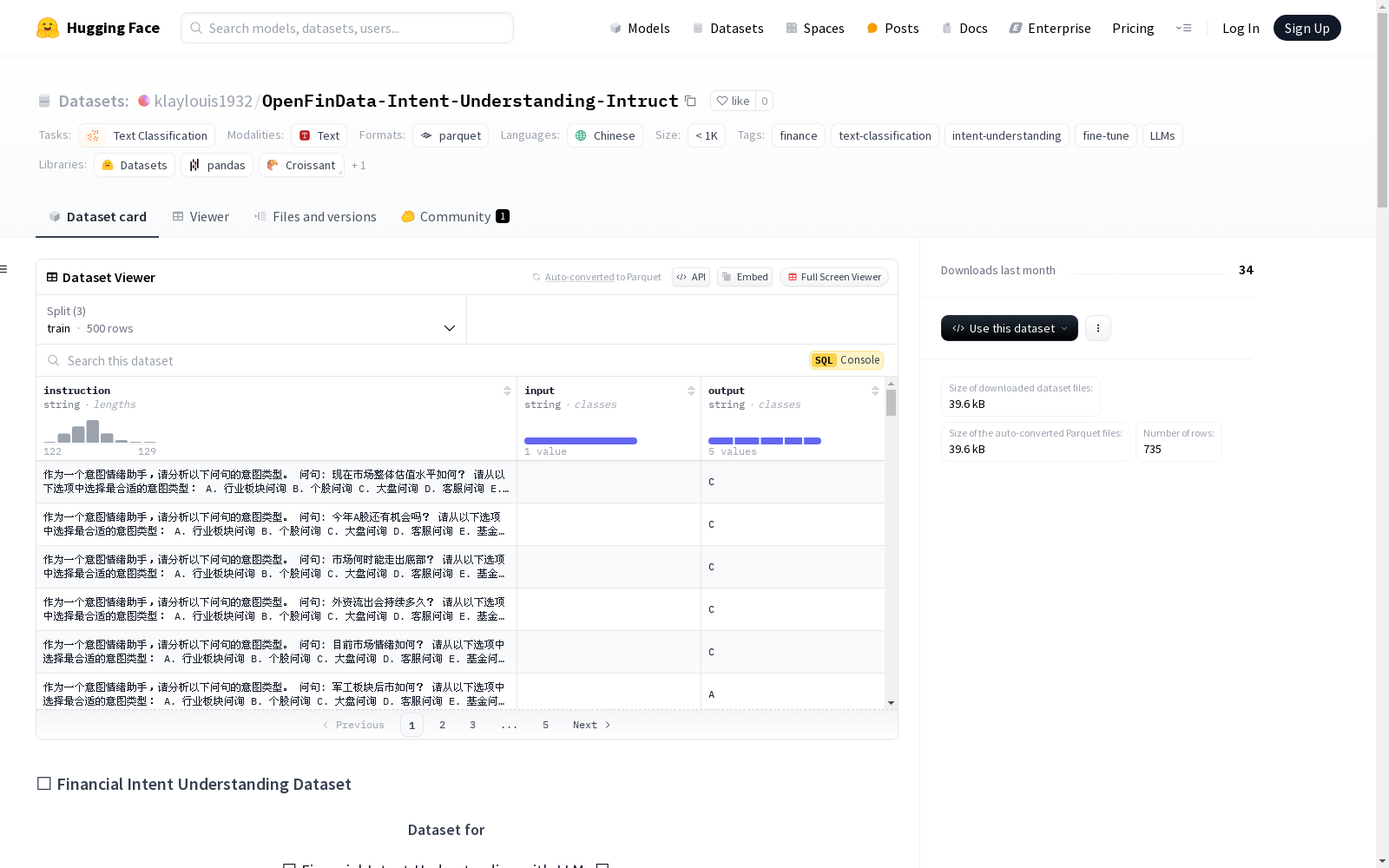Select the parquet format tag

point(451,135)
